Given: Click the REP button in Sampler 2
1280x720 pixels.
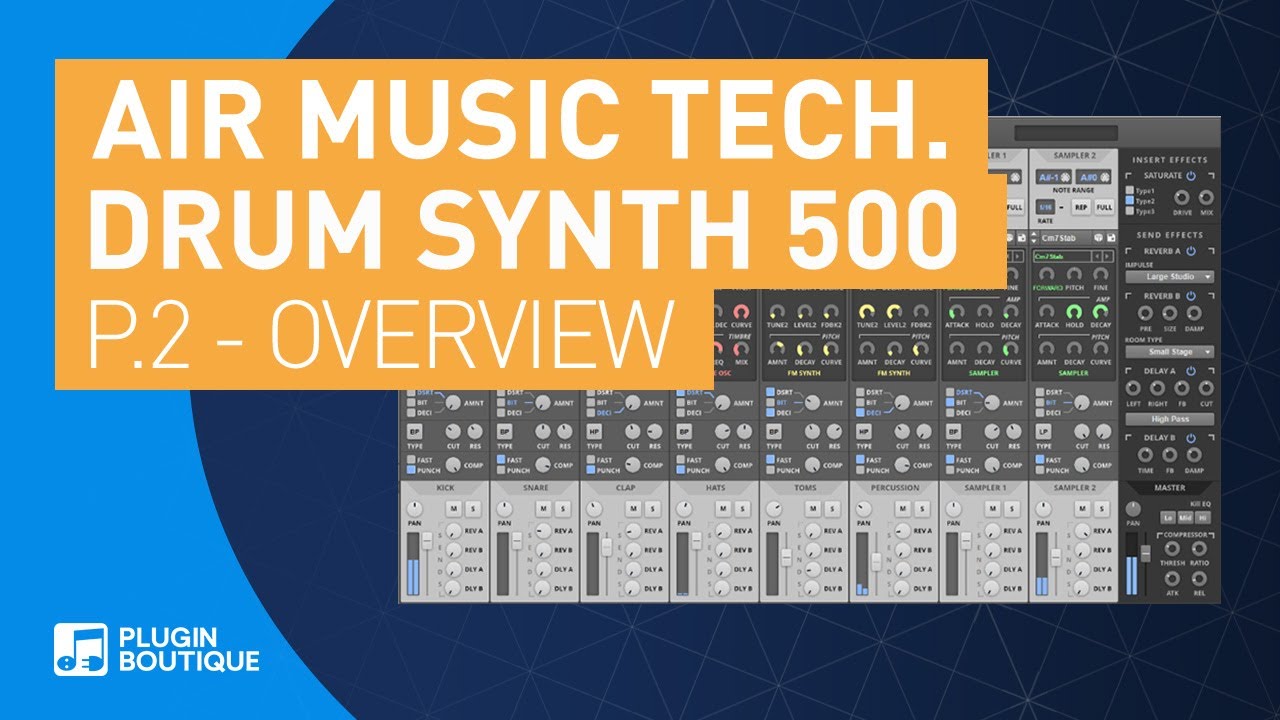Looking at the screenshot, I should click(x=1081, y=207).
